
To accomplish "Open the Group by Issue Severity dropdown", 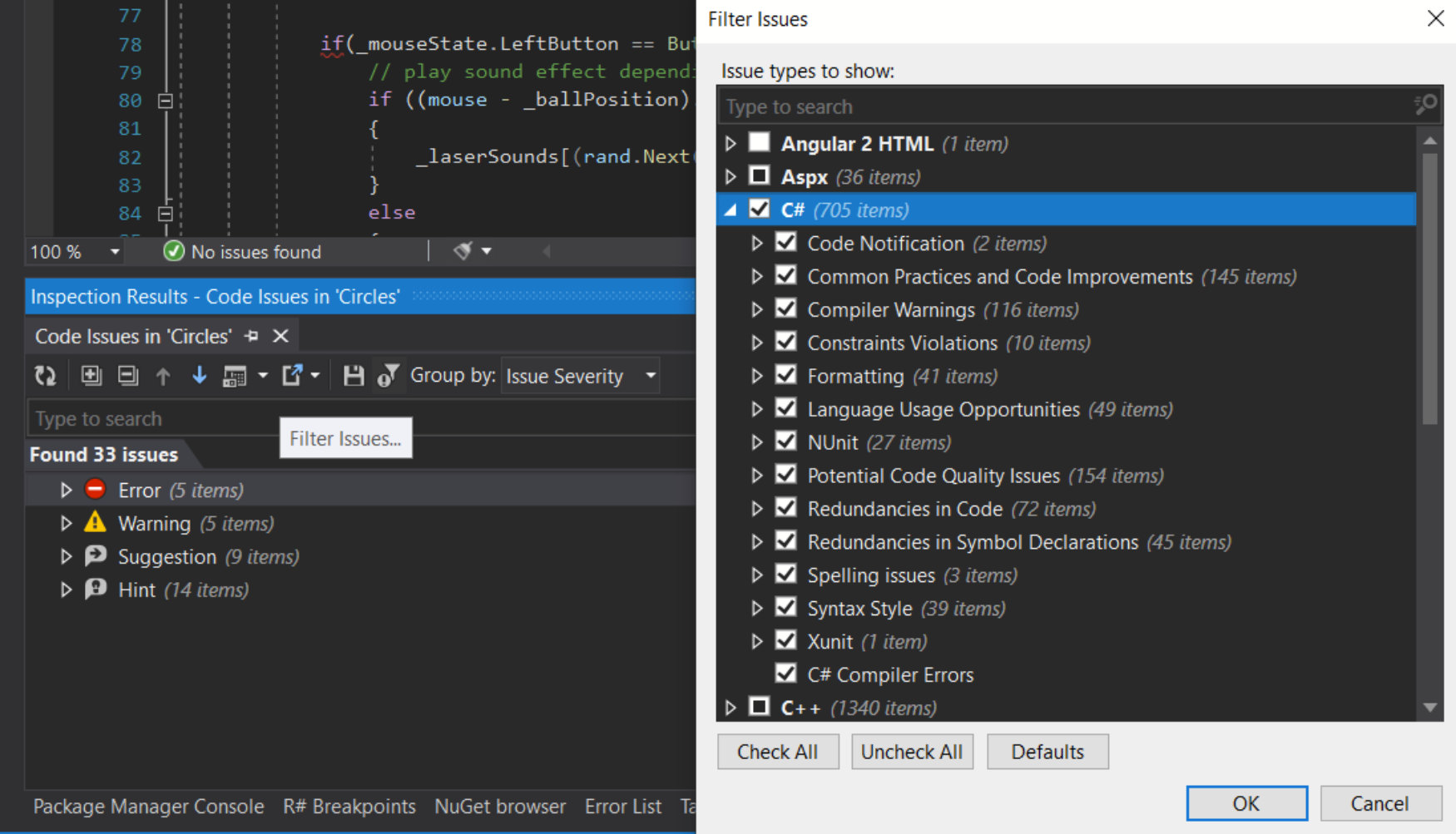I will 580,376.
